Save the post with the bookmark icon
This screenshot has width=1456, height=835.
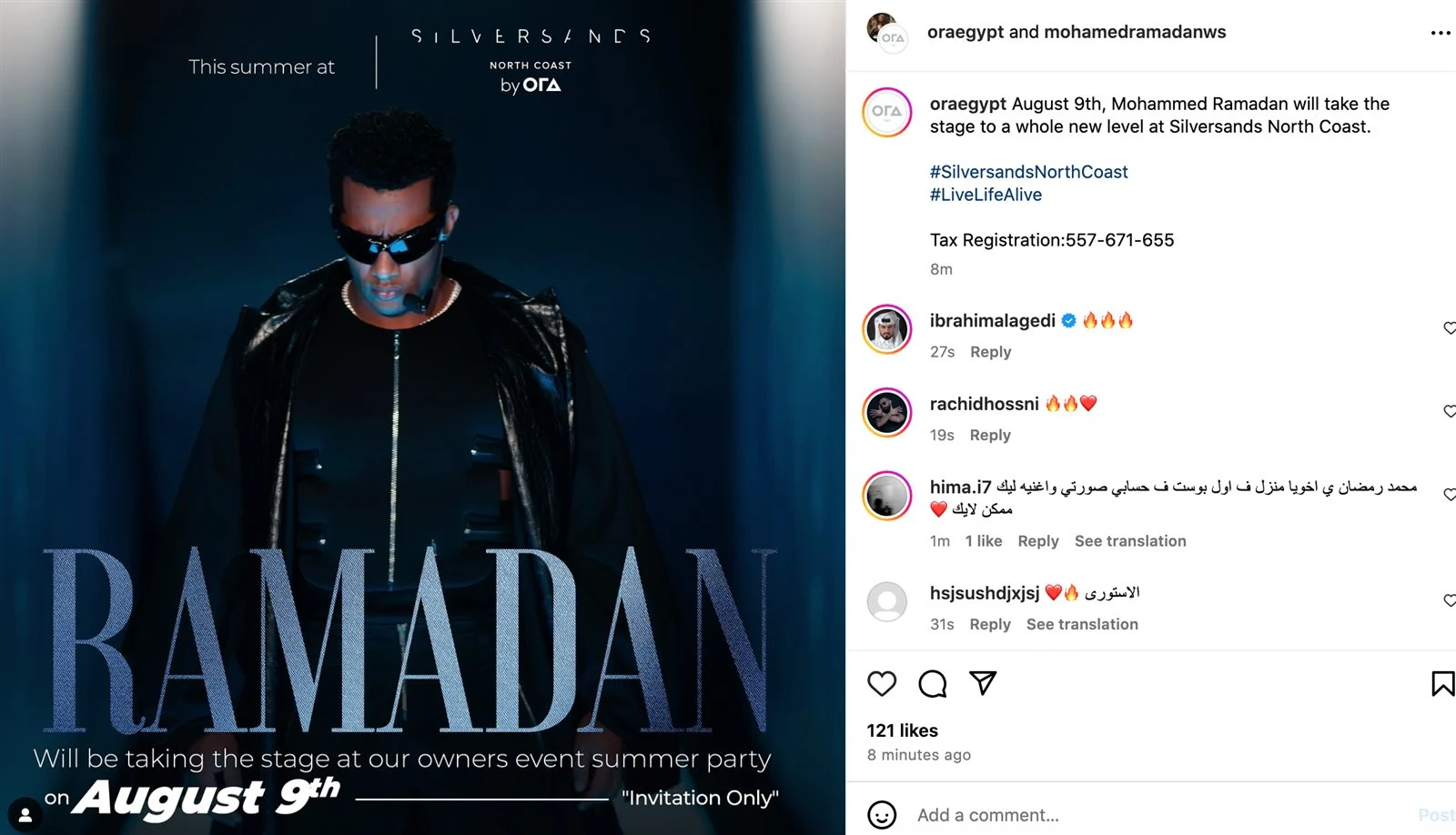[1442, 683]
